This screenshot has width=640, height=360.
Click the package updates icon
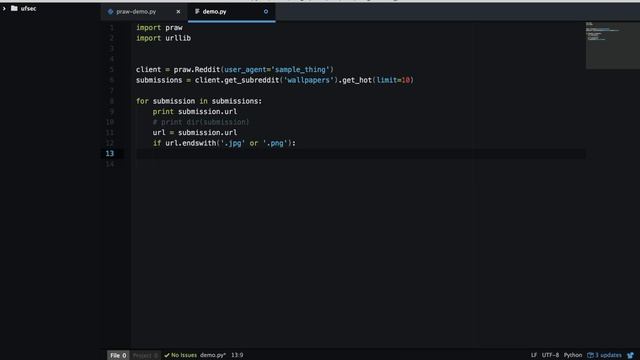(590, 356)
